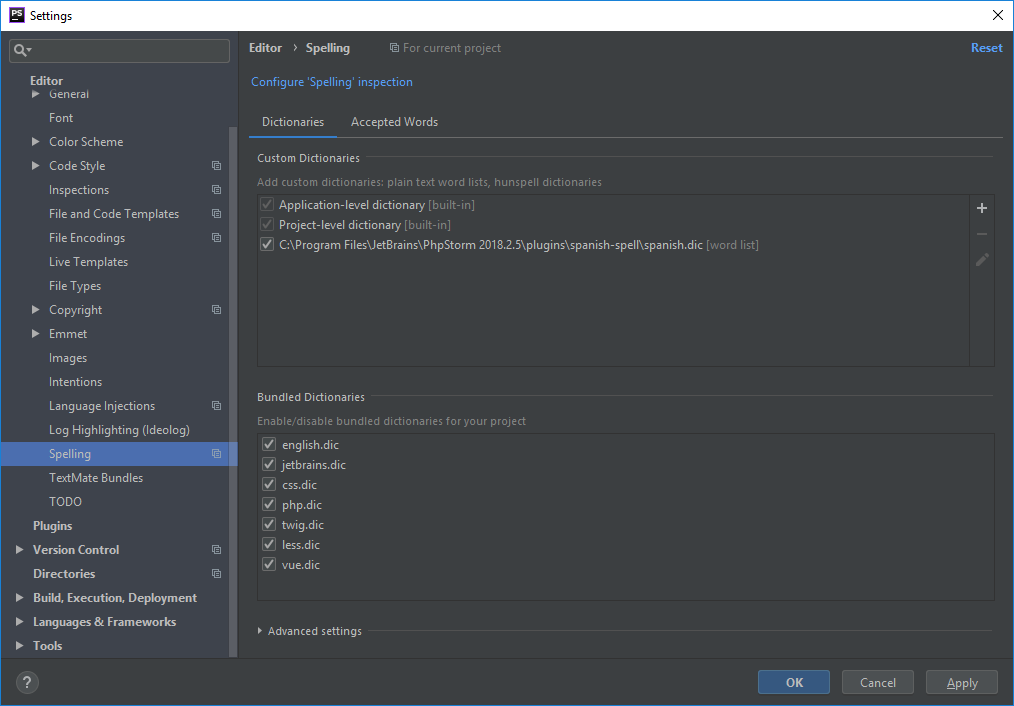The image size is (1014, 706).
Task: Click the project-level icon beside Code Style
Action: pos(217,166)
